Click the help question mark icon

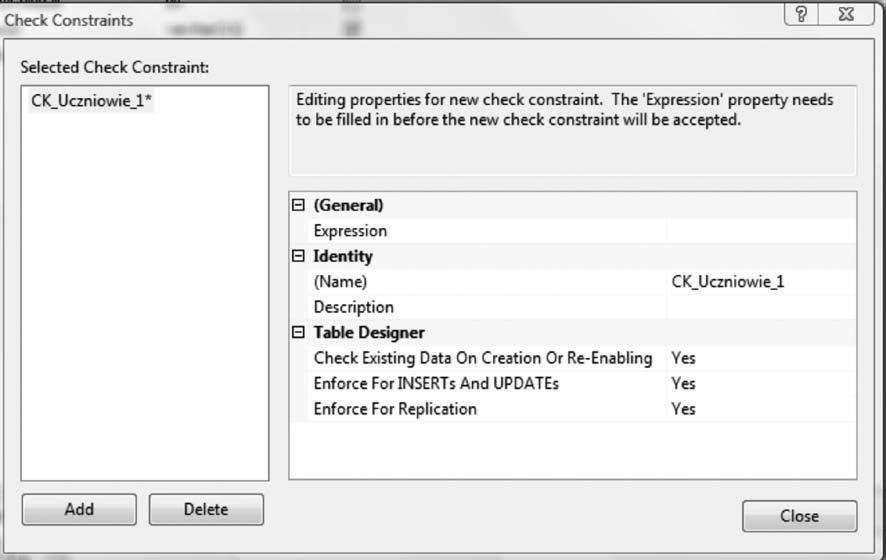click(801, 14)
